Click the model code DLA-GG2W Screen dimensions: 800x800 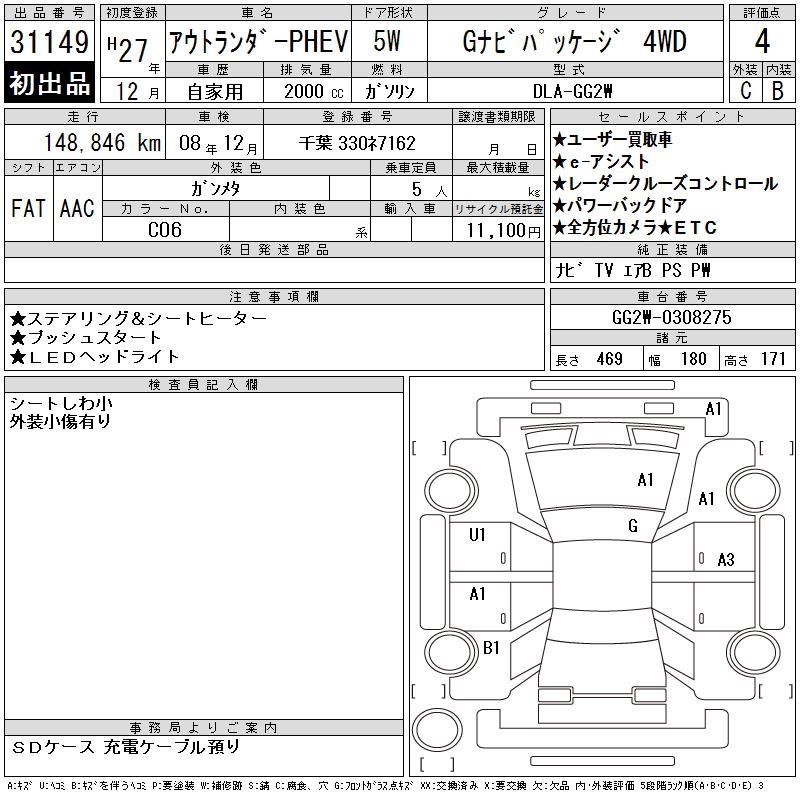click(574, 91)
